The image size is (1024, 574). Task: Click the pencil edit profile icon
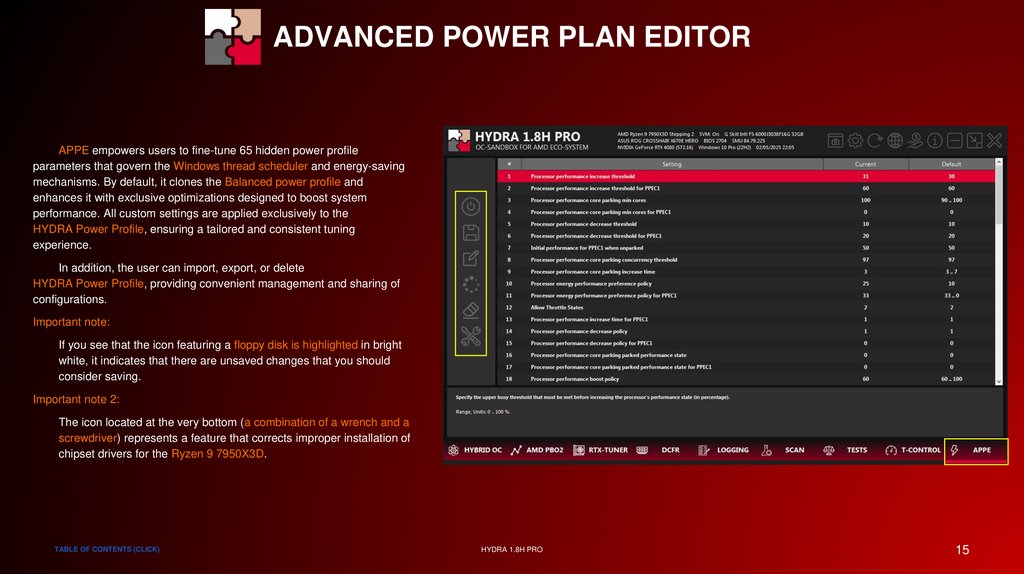[x=470, y=259]
